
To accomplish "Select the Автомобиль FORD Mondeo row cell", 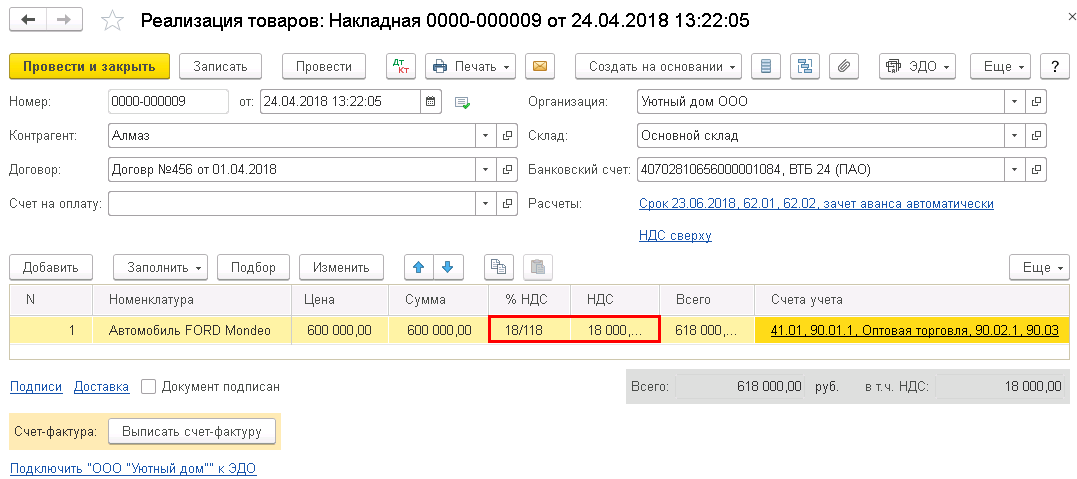I will point(192,331).
